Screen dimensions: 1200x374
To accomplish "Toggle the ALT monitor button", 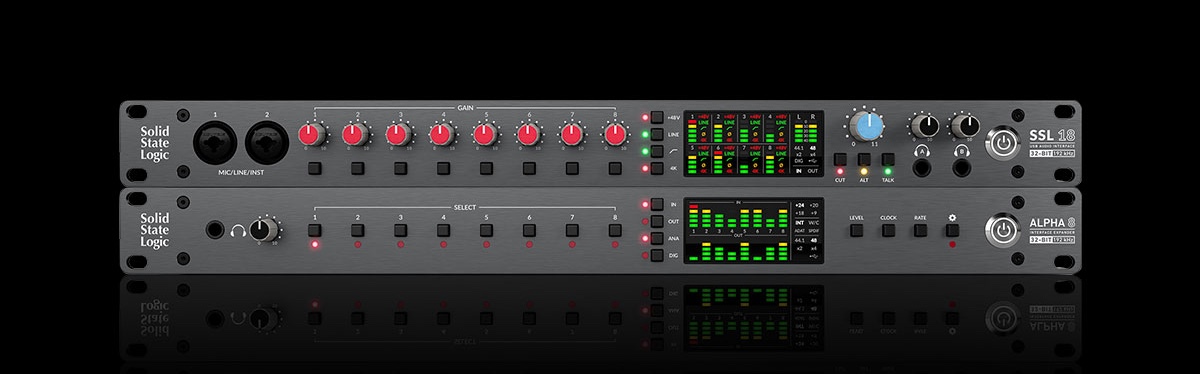I will point(864,159).
